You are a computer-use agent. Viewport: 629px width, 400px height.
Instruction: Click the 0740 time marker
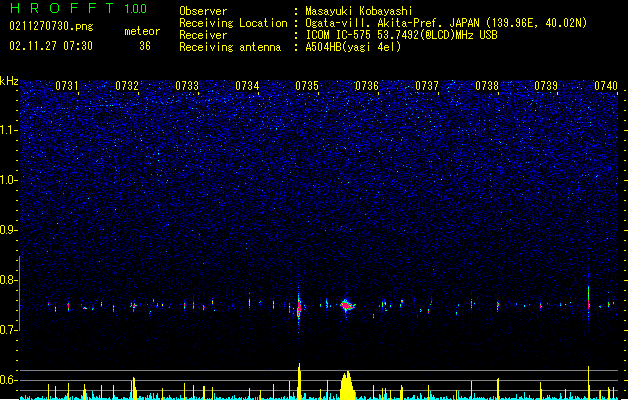coord(606,86)
